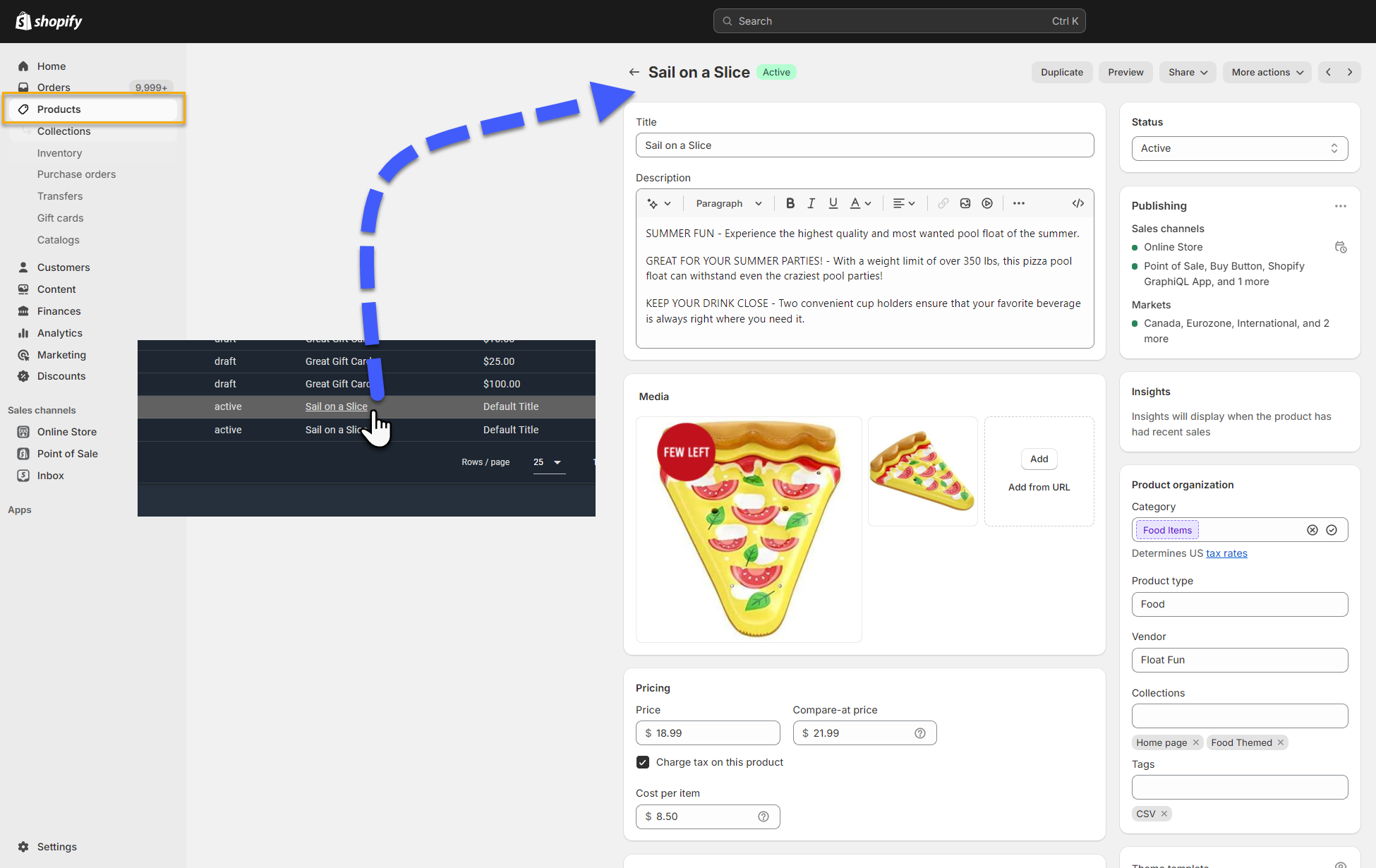Click the Italic formatting icon
This screenshot has width=1376, height=868.
click(x=811, y=203)
